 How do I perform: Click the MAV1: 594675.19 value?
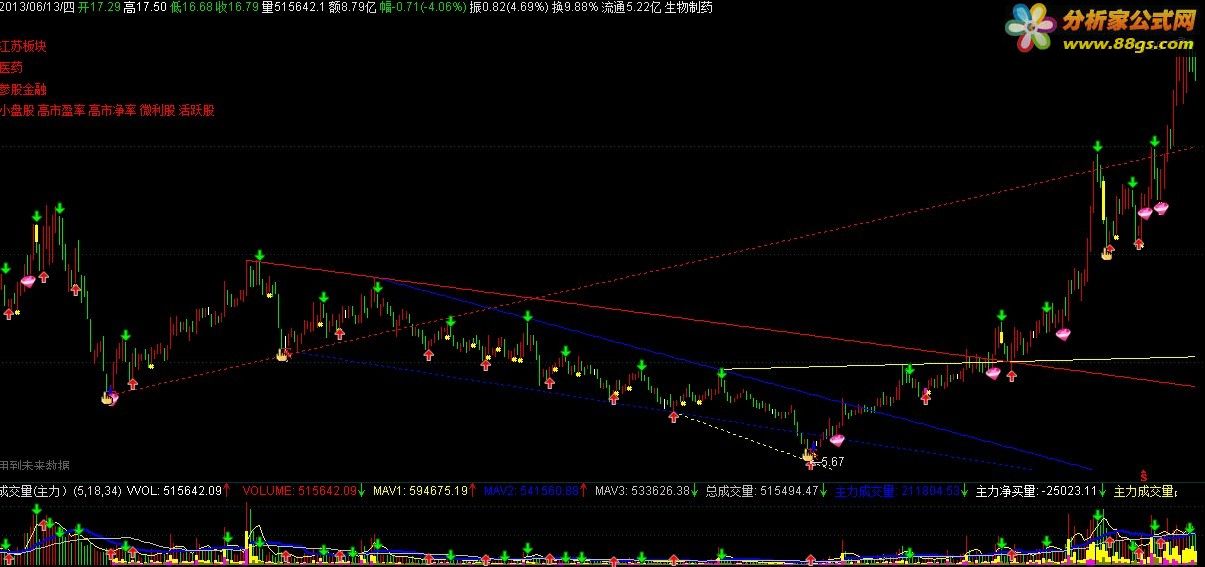421,491
